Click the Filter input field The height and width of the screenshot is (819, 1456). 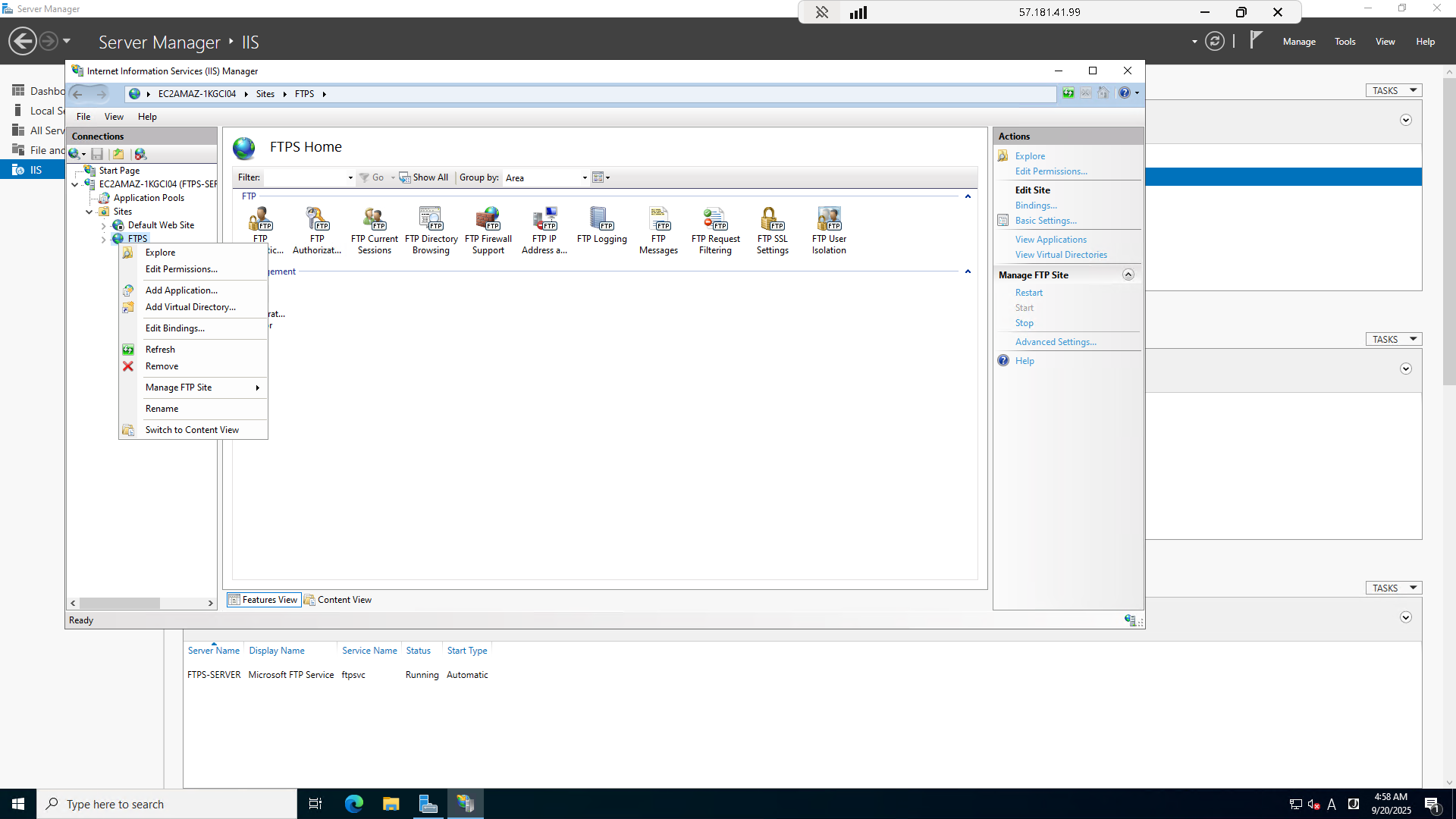tap(305, 178)
